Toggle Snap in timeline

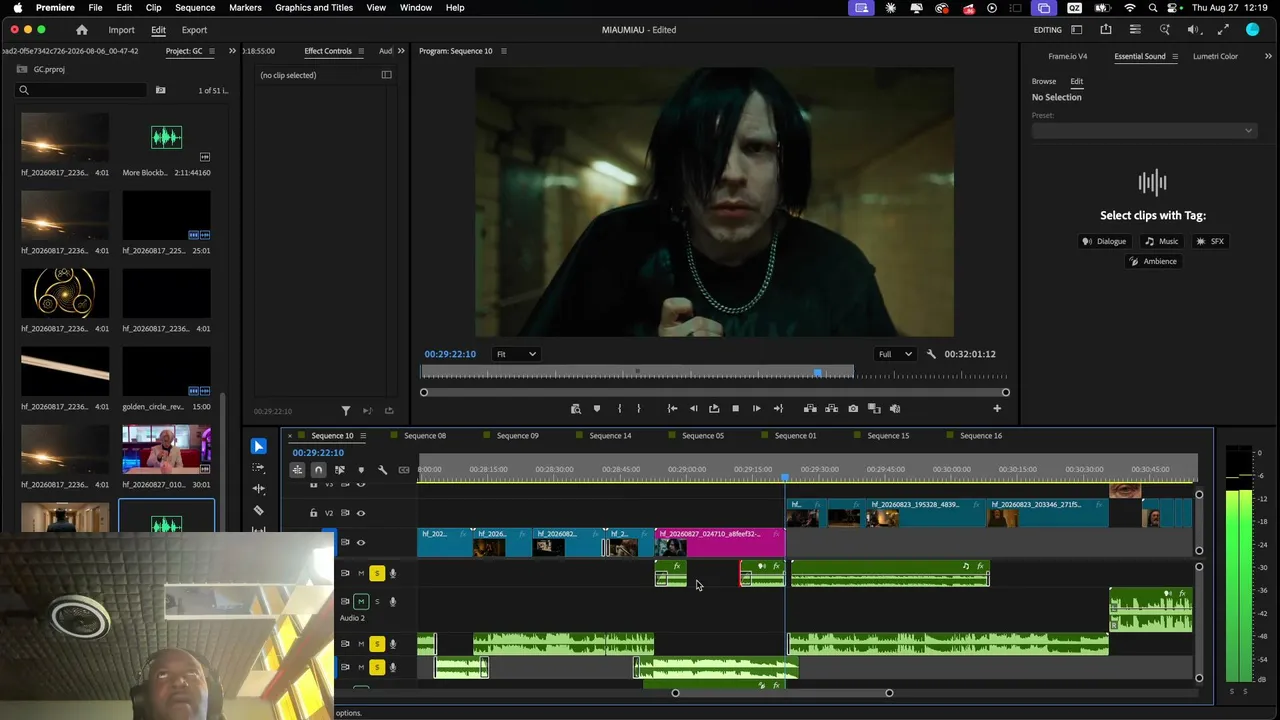318,470
